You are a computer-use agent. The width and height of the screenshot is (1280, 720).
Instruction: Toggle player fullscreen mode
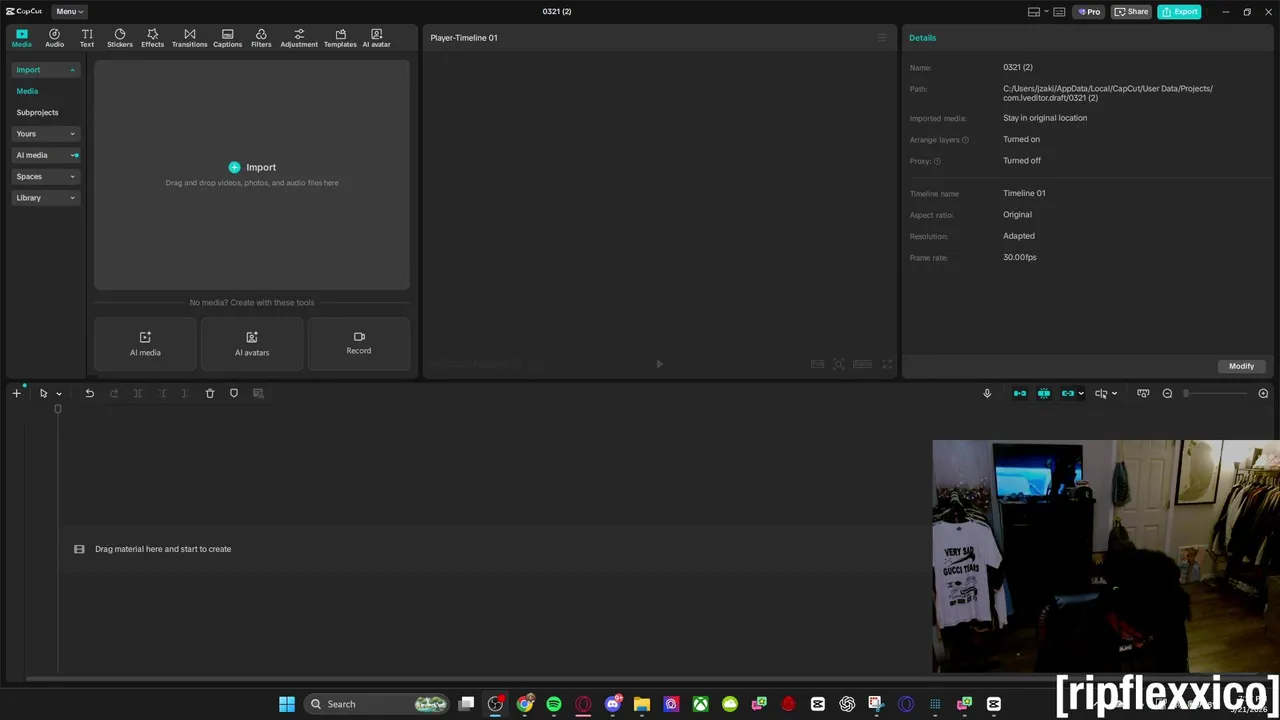pos(887,364)
